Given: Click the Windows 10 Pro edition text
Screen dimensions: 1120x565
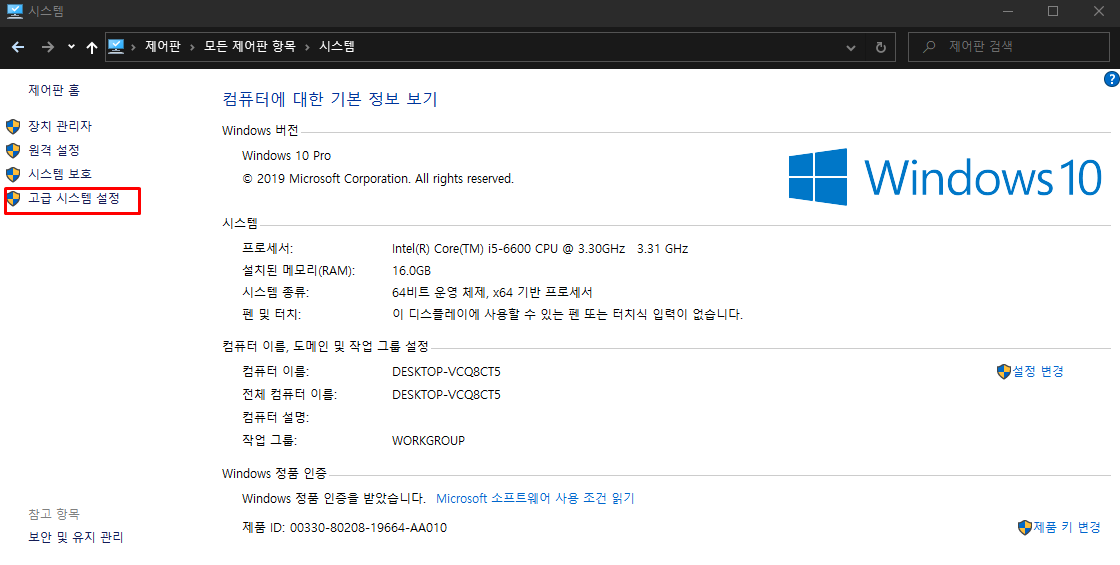Looking at the screenshot, I should coord(286,156).
